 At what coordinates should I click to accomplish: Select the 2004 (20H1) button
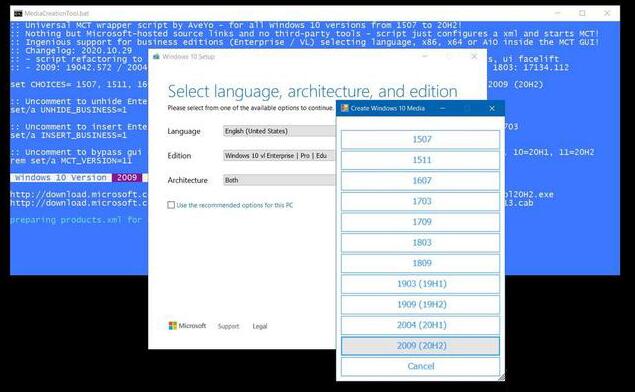[x=420, y=325]
